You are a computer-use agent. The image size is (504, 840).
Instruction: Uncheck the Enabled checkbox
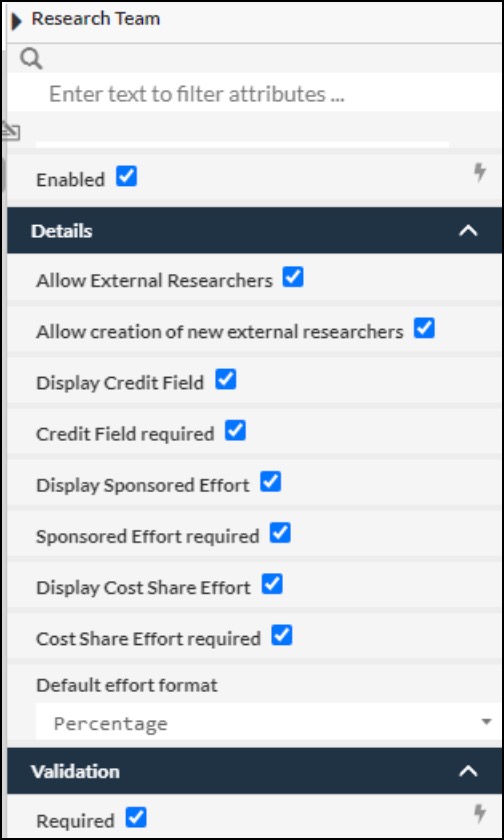(x=126, y=176)
